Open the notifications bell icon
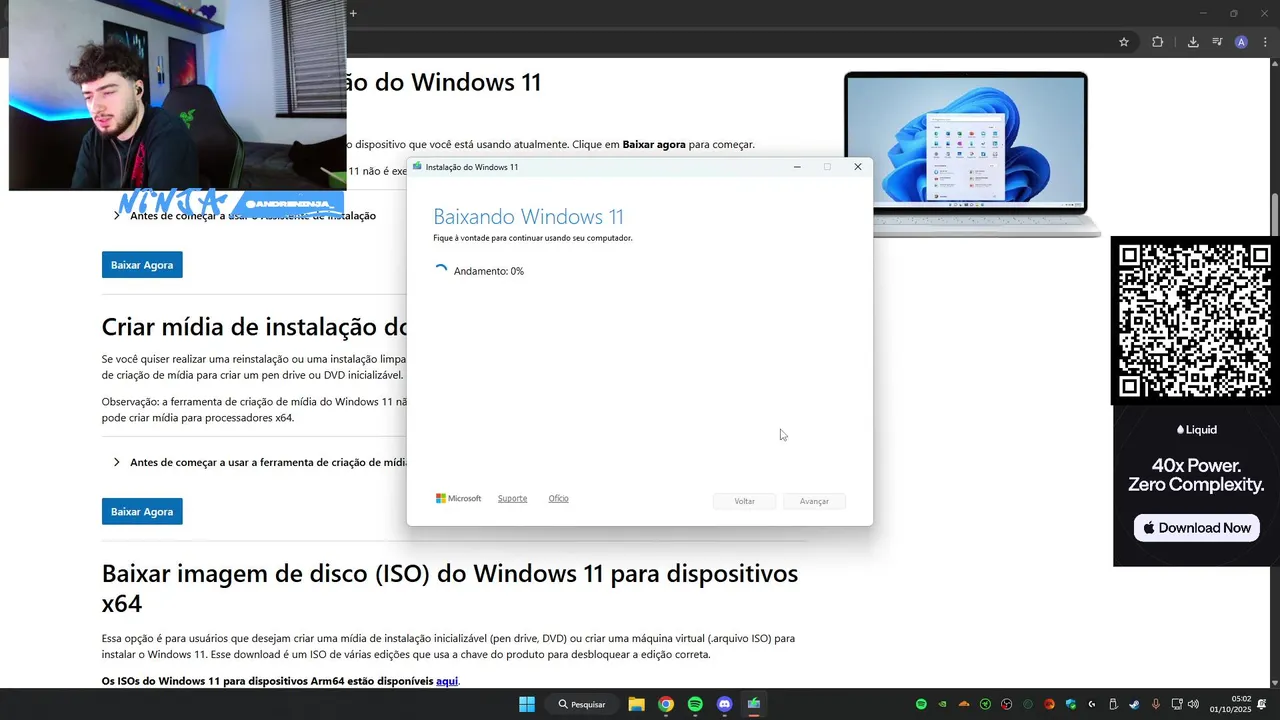 click(x=1263, y=704)
